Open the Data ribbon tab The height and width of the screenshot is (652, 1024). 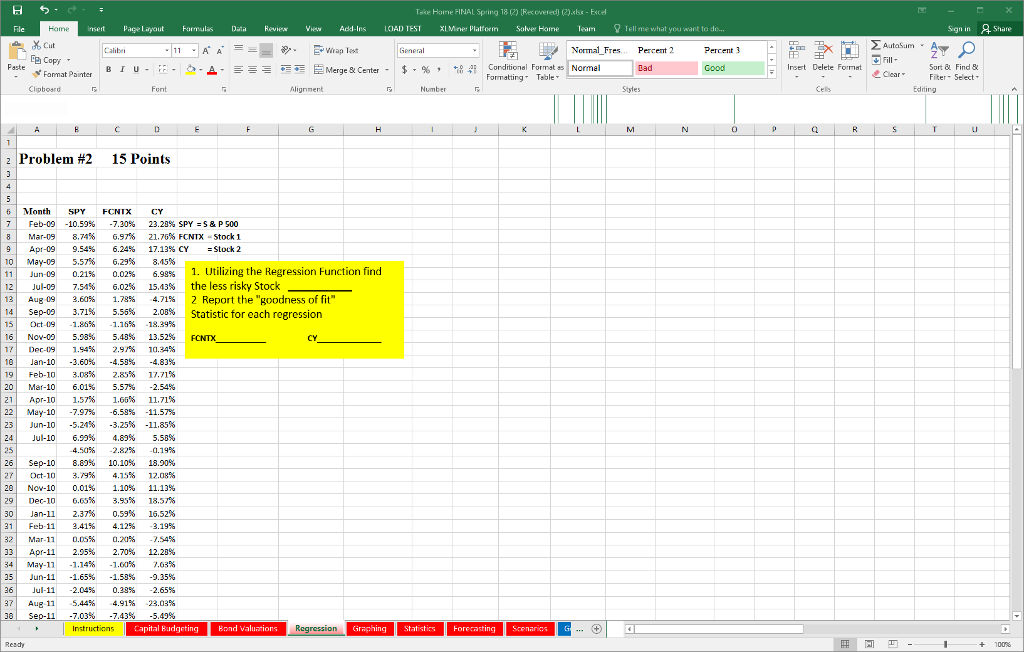238,29
